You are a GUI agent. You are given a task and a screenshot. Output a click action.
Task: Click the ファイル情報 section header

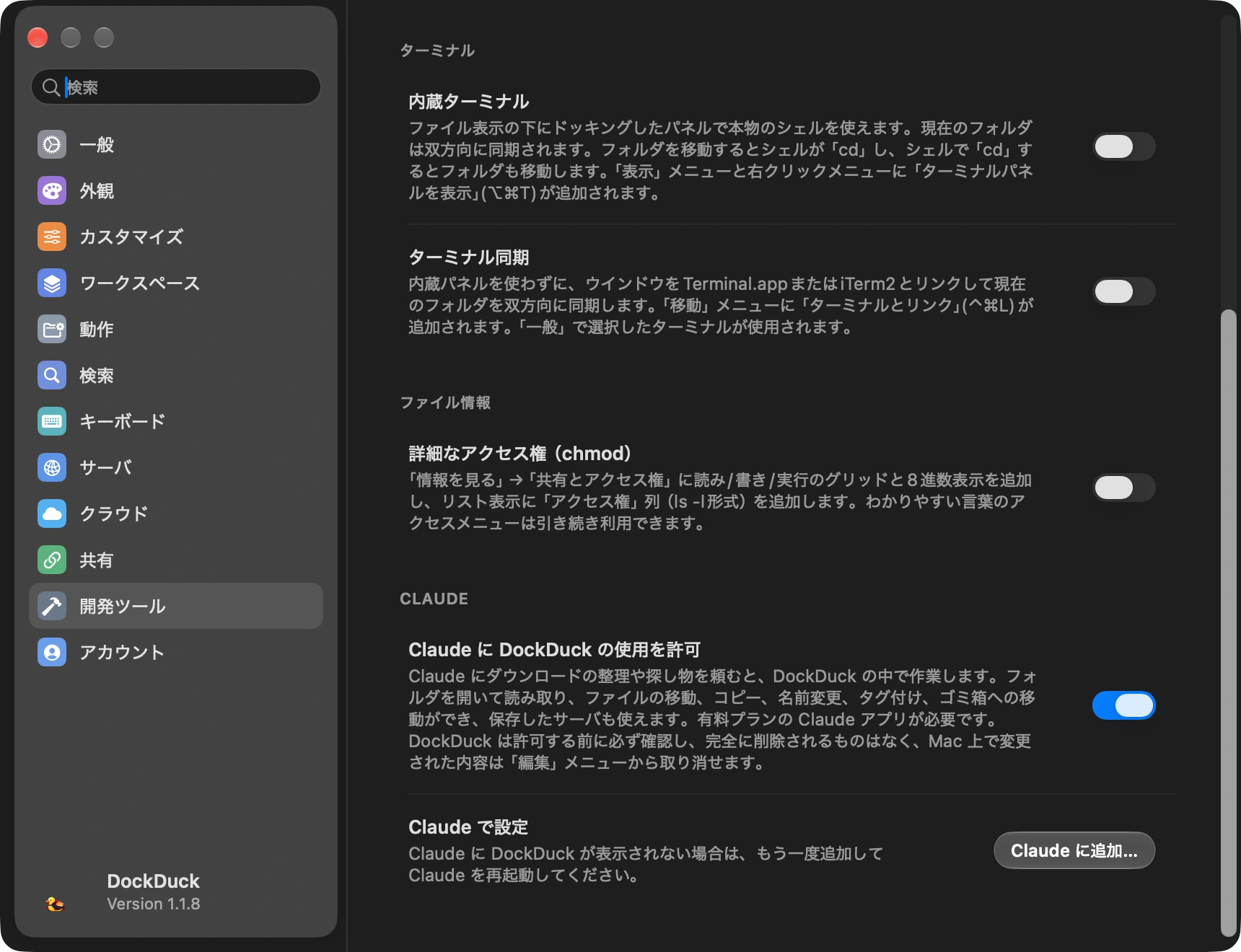point(445,402)
